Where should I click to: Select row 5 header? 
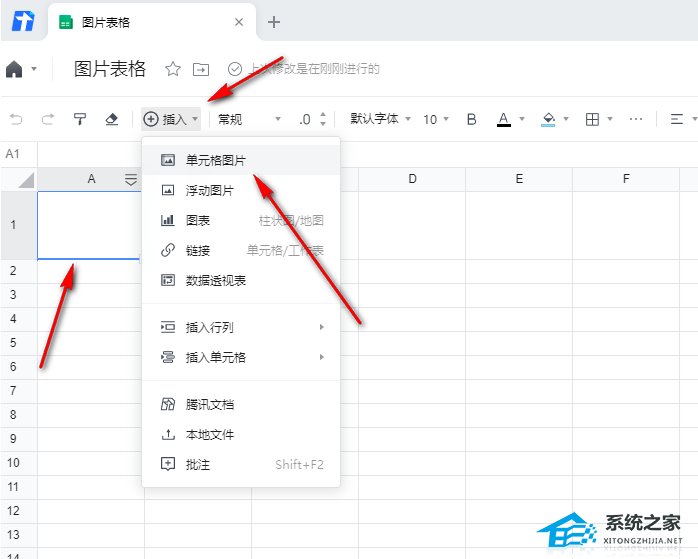pyautogui.click(x=19, y=343)
